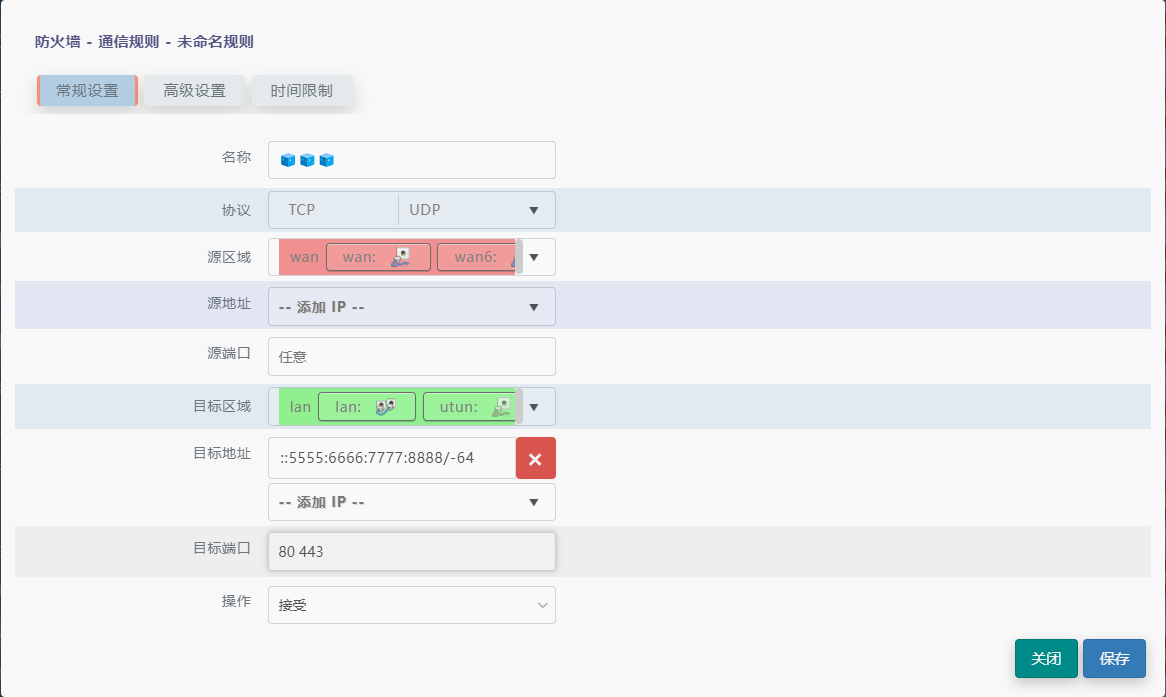Click the 目标端口 field containing 80 443

(411, 551)
